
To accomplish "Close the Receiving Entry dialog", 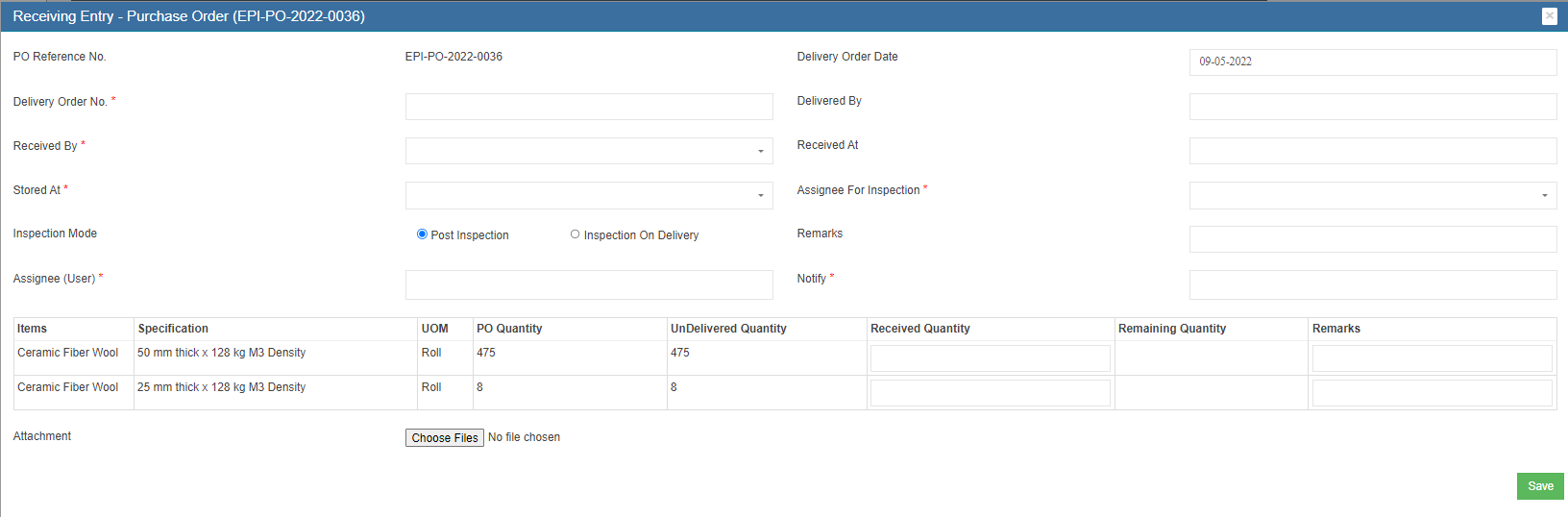I will click(1549, 16).
